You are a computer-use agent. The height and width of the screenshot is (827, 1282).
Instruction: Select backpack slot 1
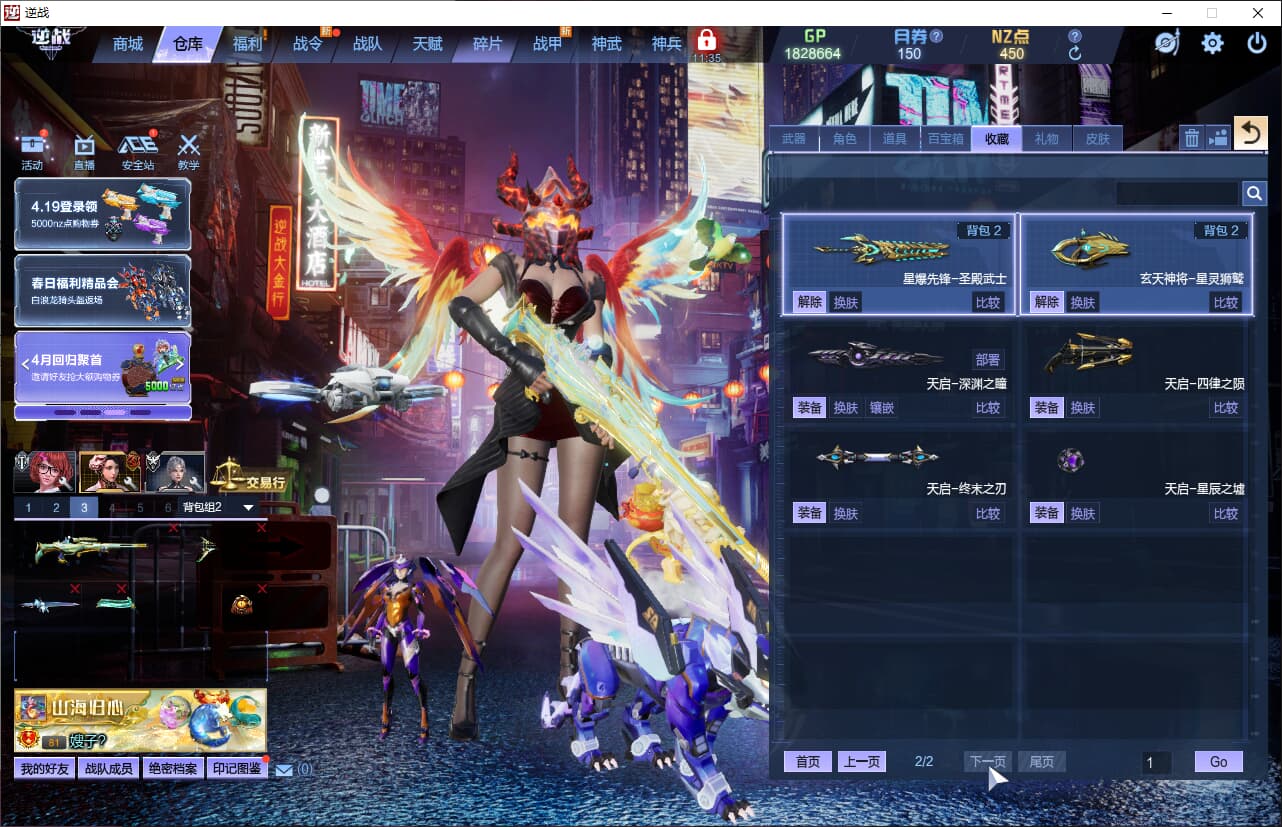click(x=28, y=508)
